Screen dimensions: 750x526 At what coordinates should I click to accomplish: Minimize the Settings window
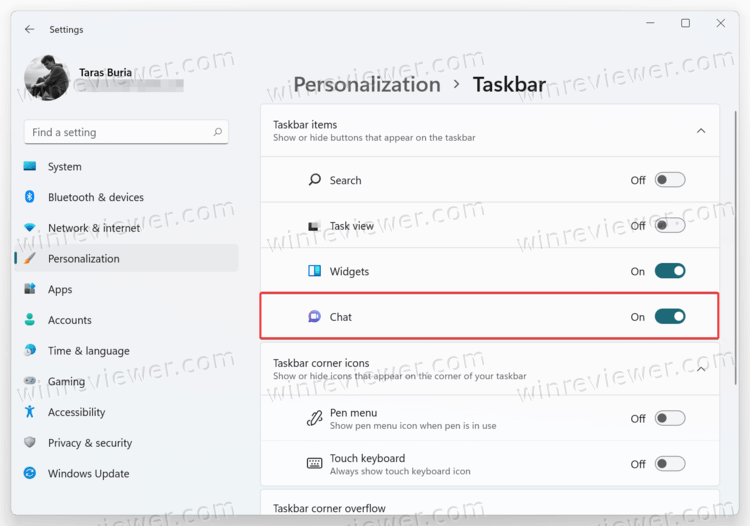(650, 23)
